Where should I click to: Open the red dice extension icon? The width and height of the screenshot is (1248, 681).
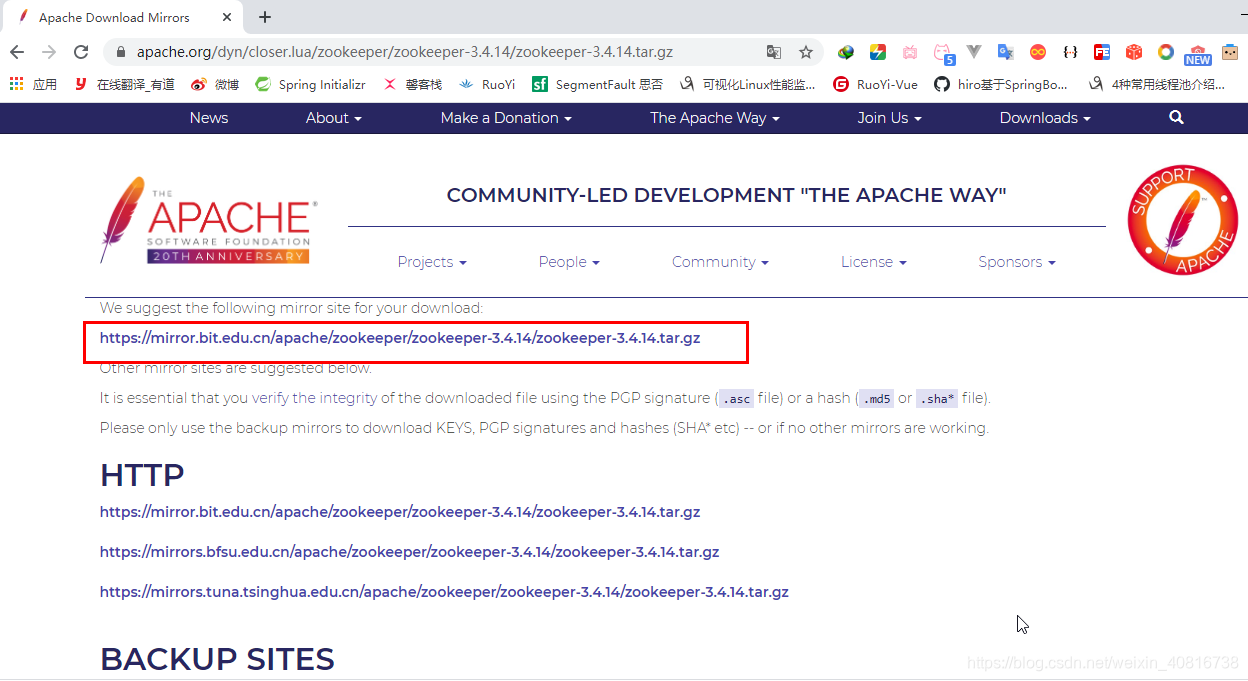(1134, 52)
